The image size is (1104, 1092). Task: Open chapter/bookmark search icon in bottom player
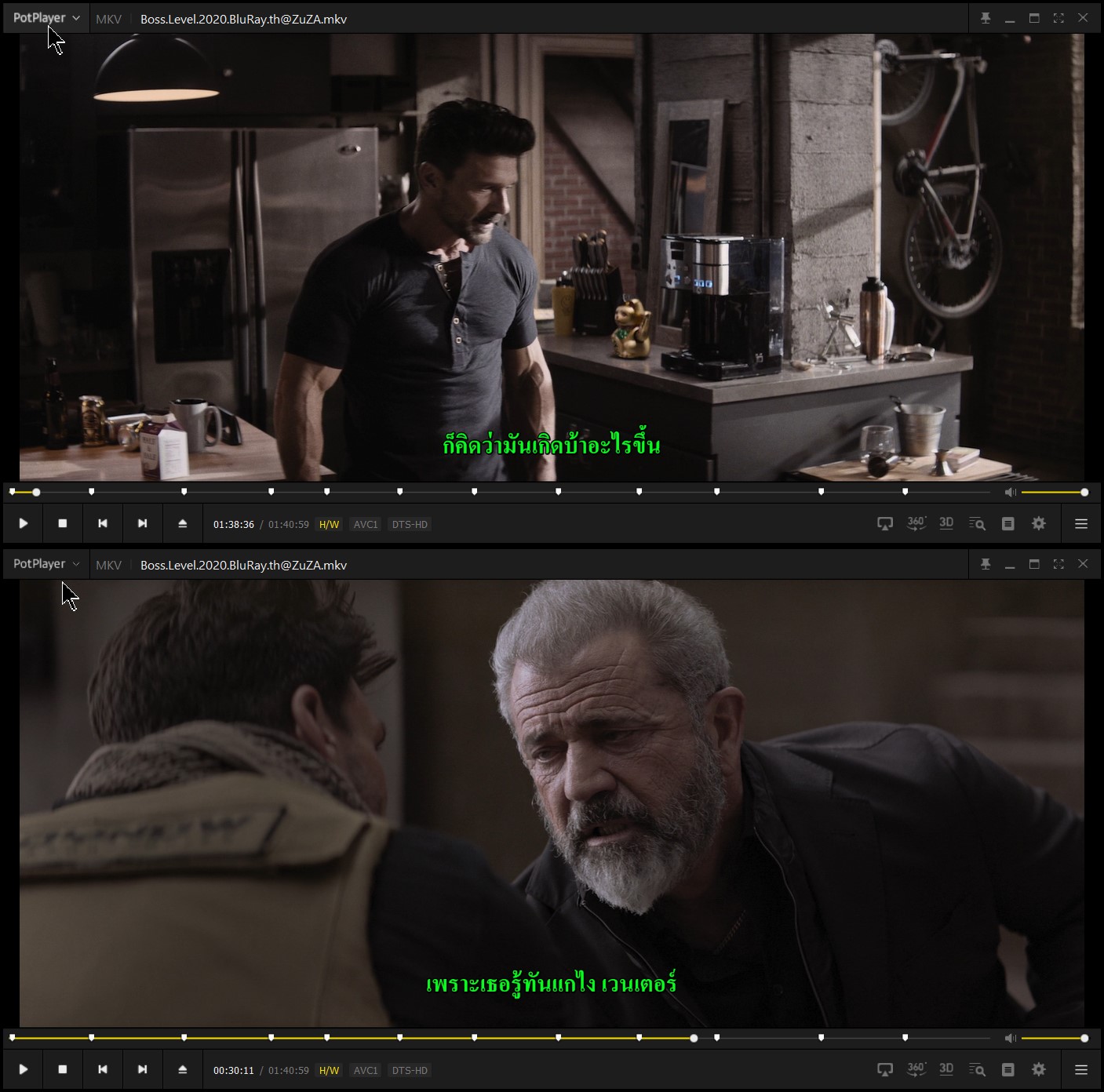(x=977, y=1069)
